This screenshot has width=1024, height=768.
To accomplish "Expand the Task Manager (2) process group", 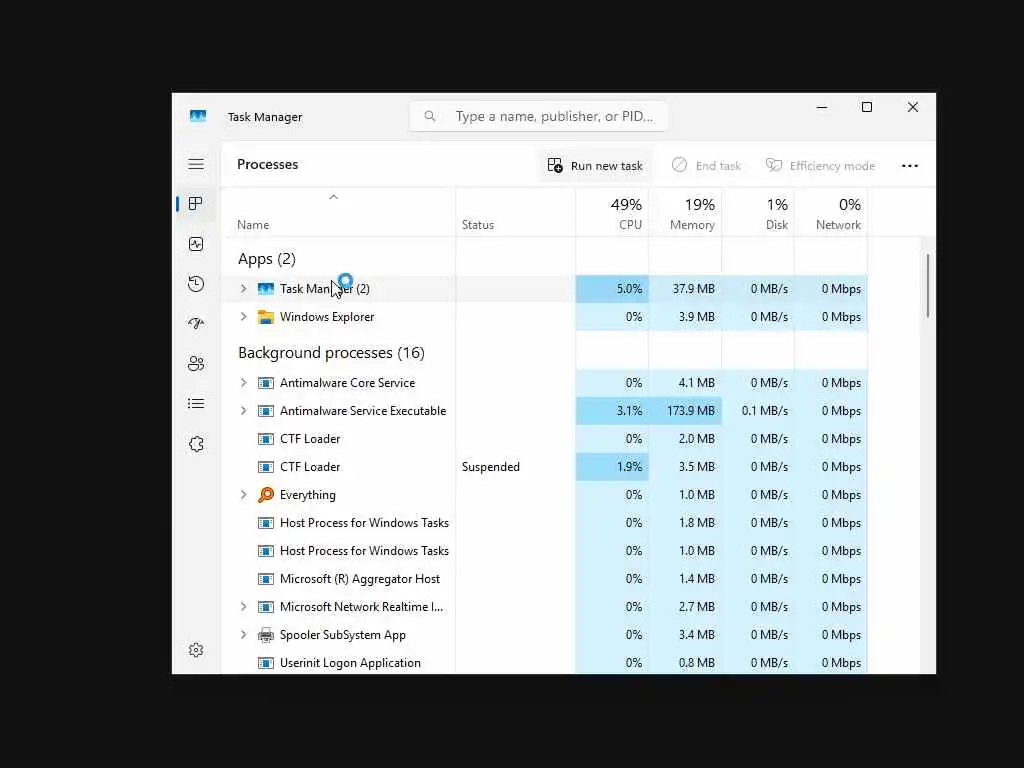I will 244,289.
